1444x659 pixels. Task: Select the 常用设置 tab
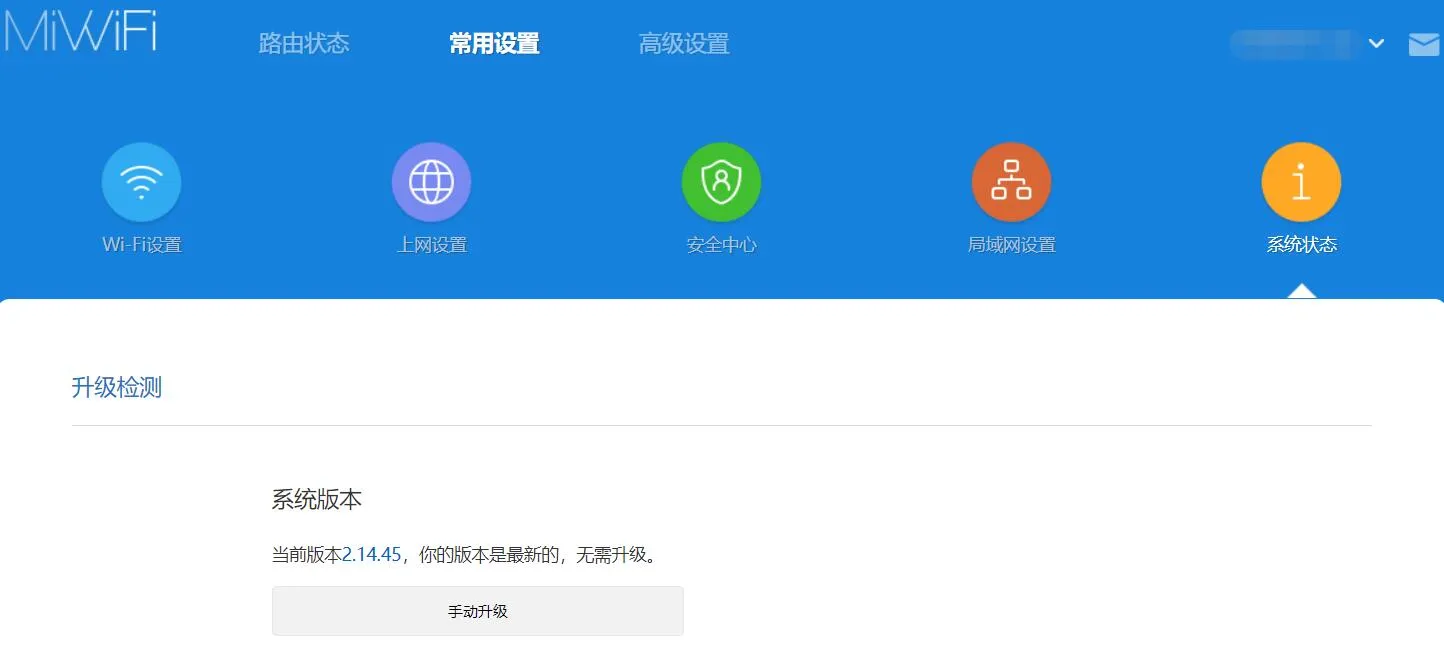tap(494, 44)
